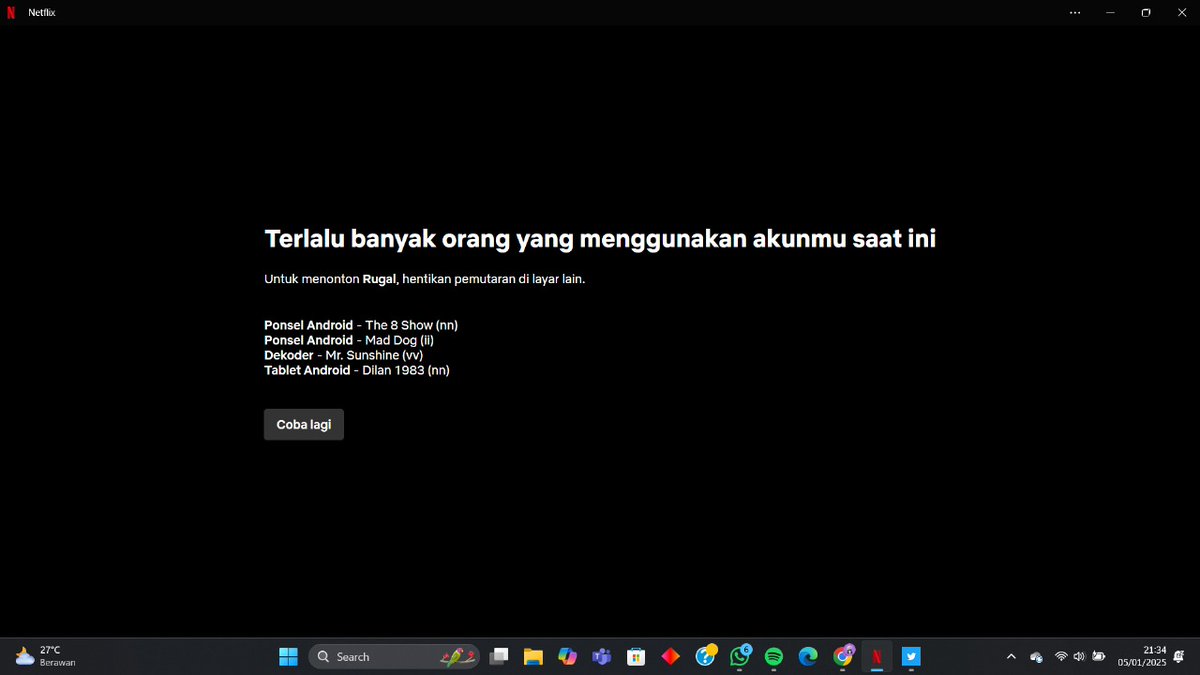Launch Microsoft Edge from the taskbar
1200x675 pixels.
click(808, 657)
